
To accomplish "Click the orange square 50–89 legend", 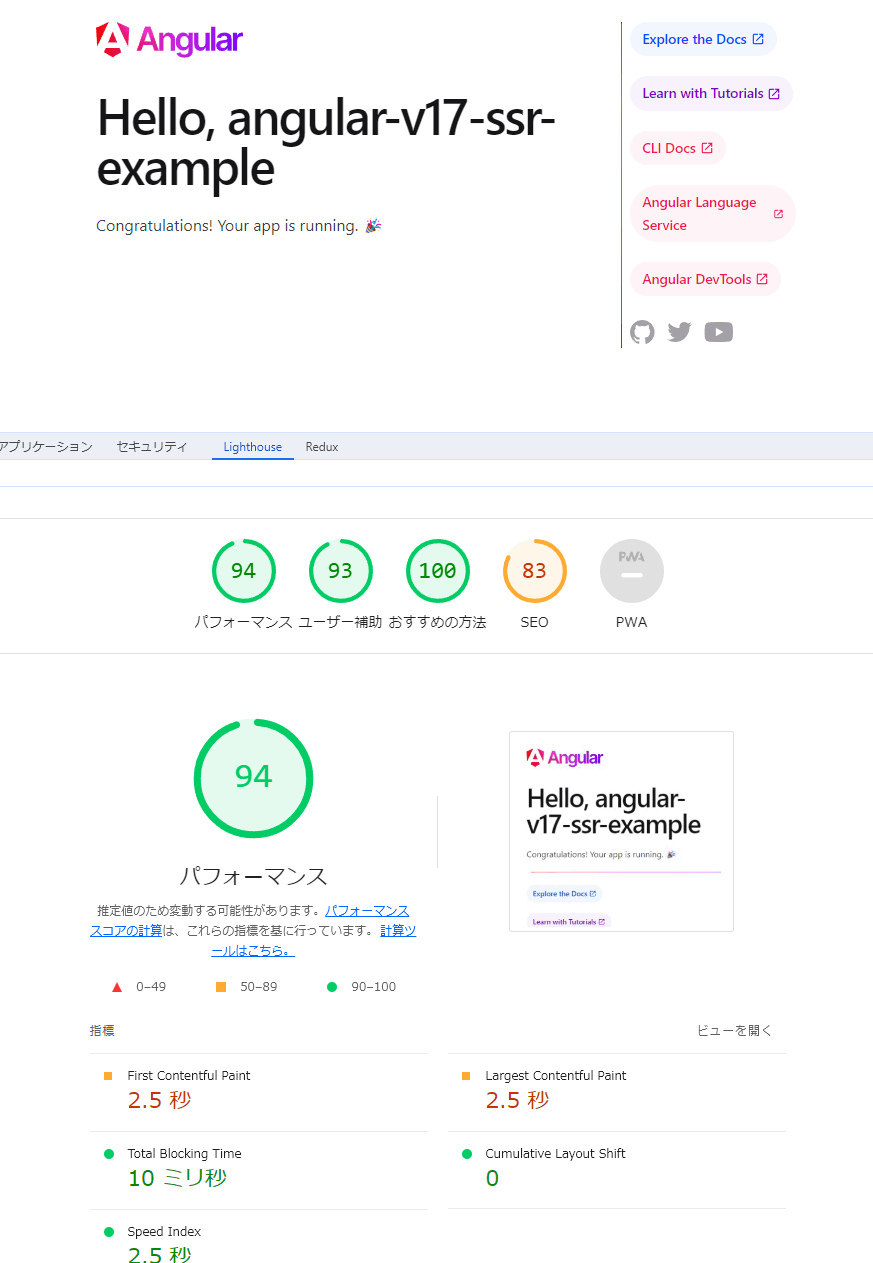I will (x=247, y=987).
